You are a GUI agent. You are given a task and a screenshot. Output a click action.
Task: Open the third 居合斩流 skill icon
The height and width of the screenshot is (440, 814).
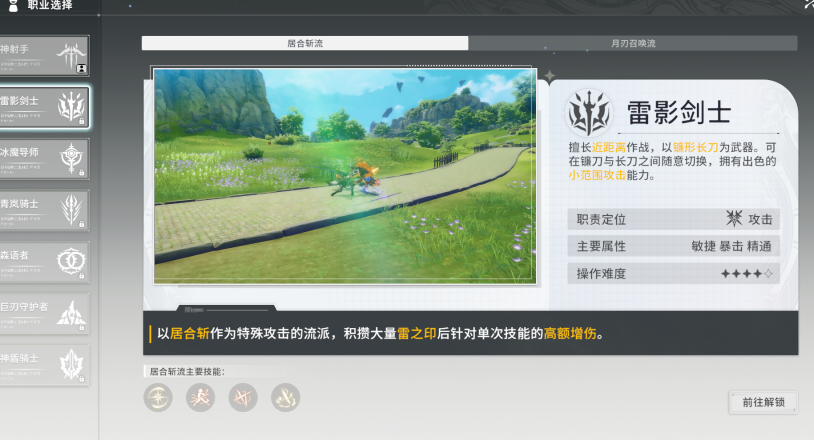coord(243,398)
